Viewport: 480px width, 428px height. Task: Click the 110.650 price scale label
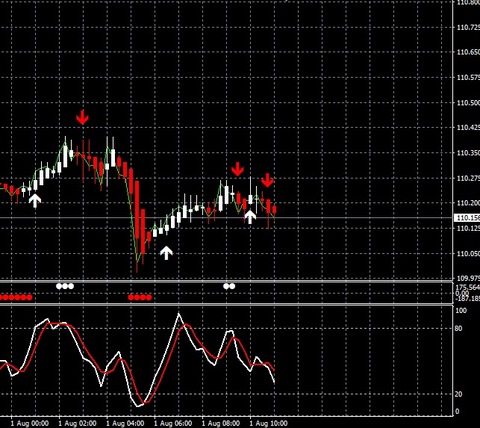point(468,52)
